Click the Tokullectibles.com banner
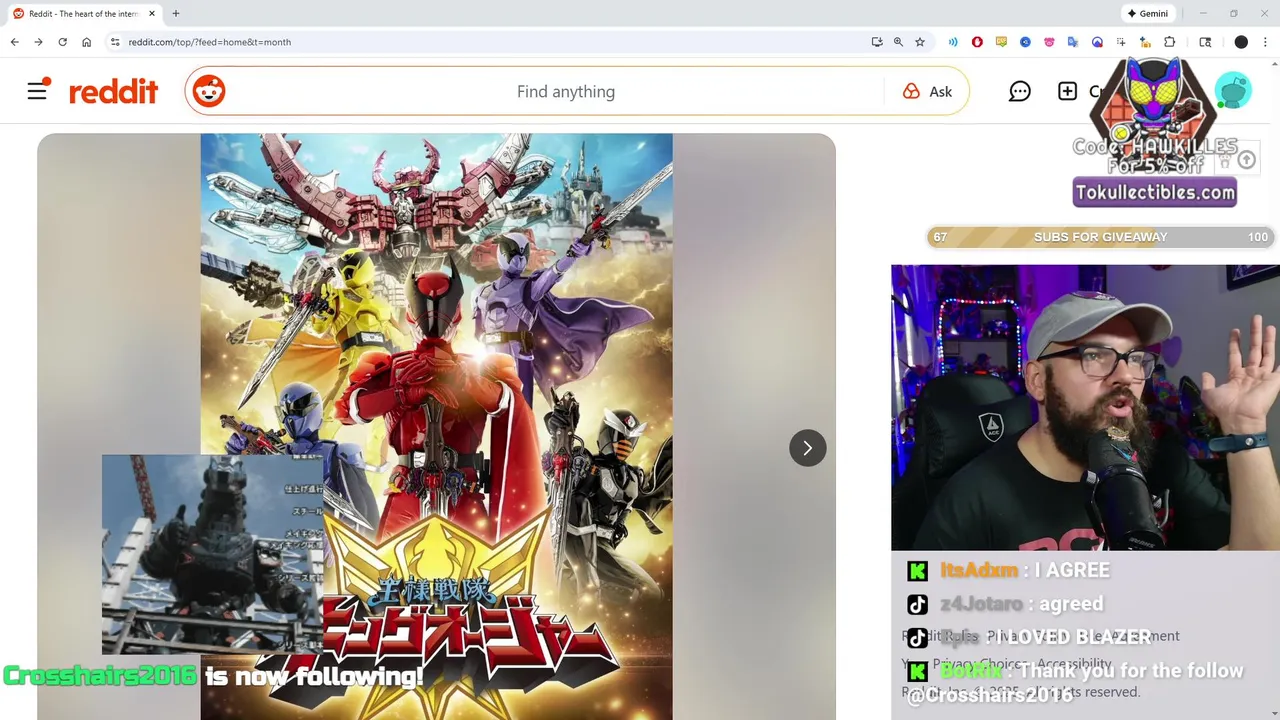The height and width of the screenshot is (720, 1280). click(1155, 192)
